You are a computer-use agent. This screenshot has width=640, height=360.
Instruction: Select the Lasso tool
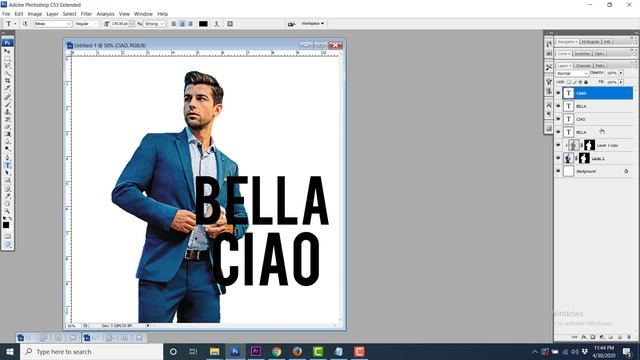point(7,66)
